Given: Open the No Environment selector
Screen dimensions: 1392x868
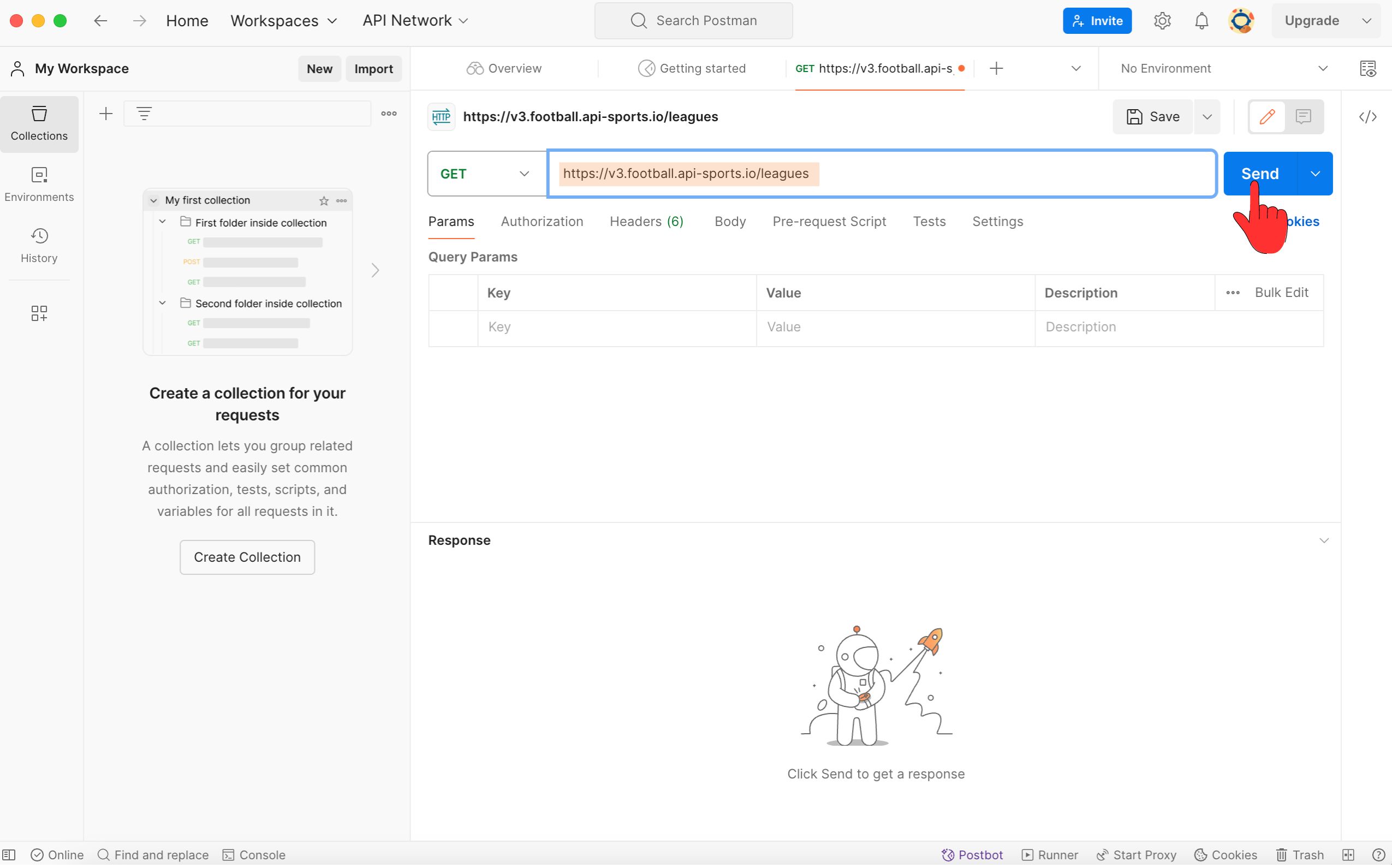Looking at the screenshot, I should pyautogui.click(x=1223, y=68).
